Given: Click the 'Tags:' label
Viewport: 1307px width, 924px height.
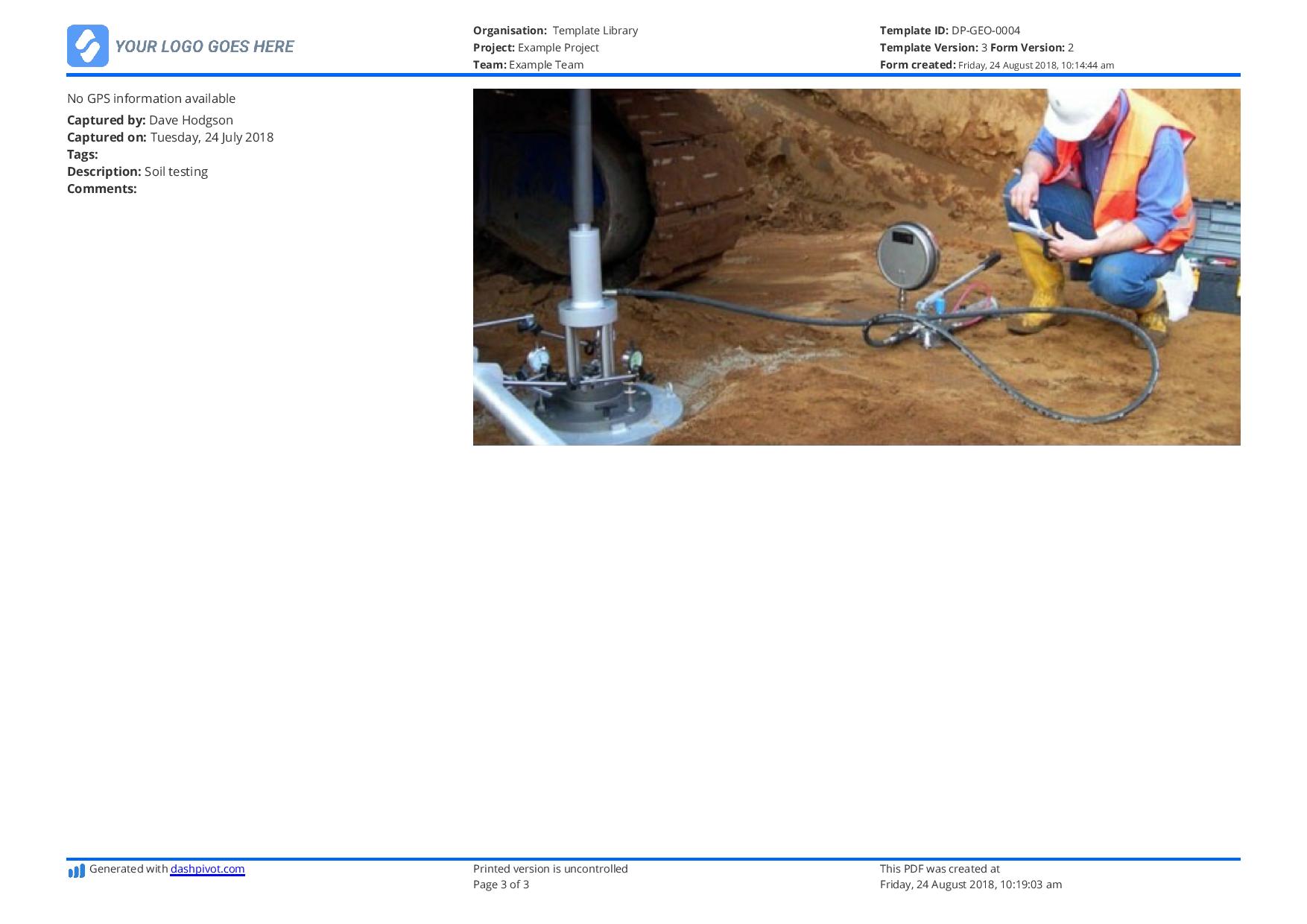Looking at the screenshot, I should point(83,154).
